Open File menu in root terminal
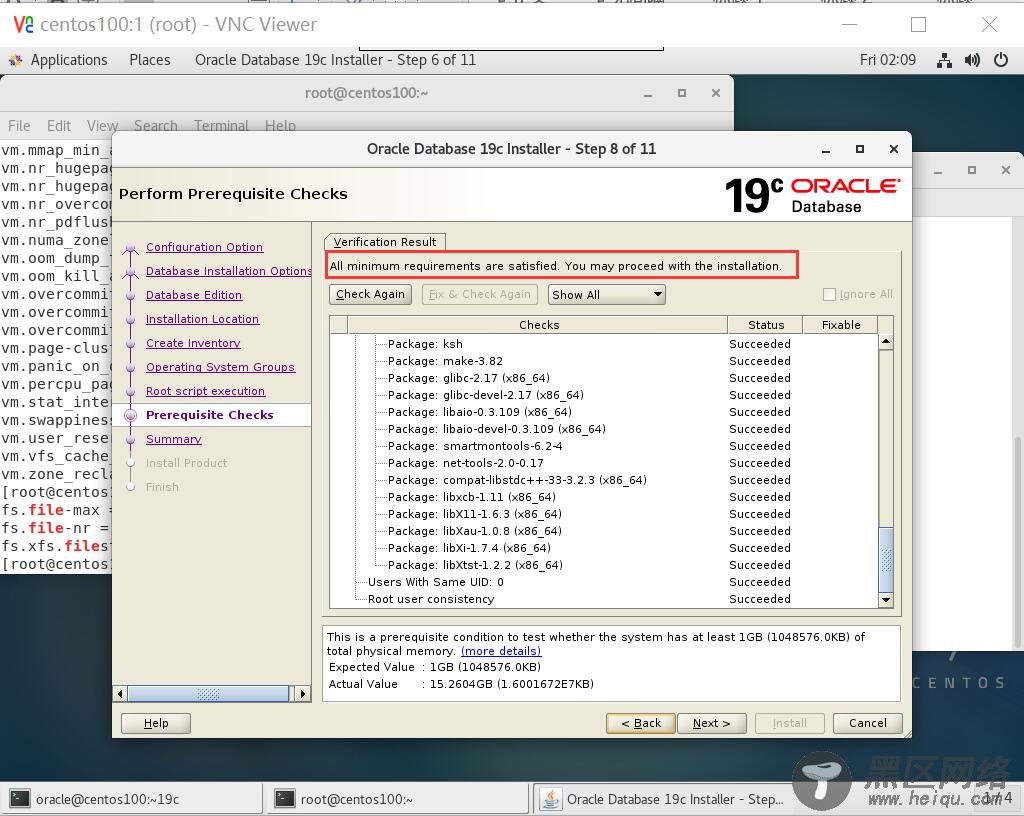Viewport: 1024px width, 816px height. pos(19,125)
